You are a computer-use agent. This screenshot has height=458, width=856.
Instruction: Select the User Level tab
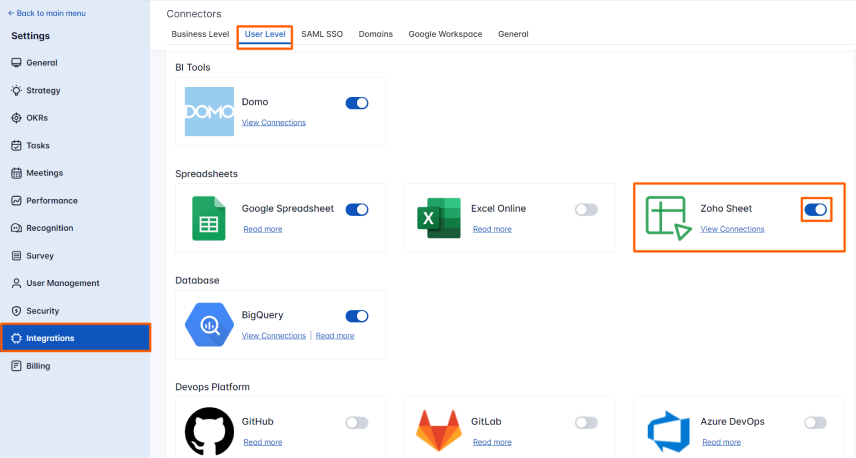(265, 34)
